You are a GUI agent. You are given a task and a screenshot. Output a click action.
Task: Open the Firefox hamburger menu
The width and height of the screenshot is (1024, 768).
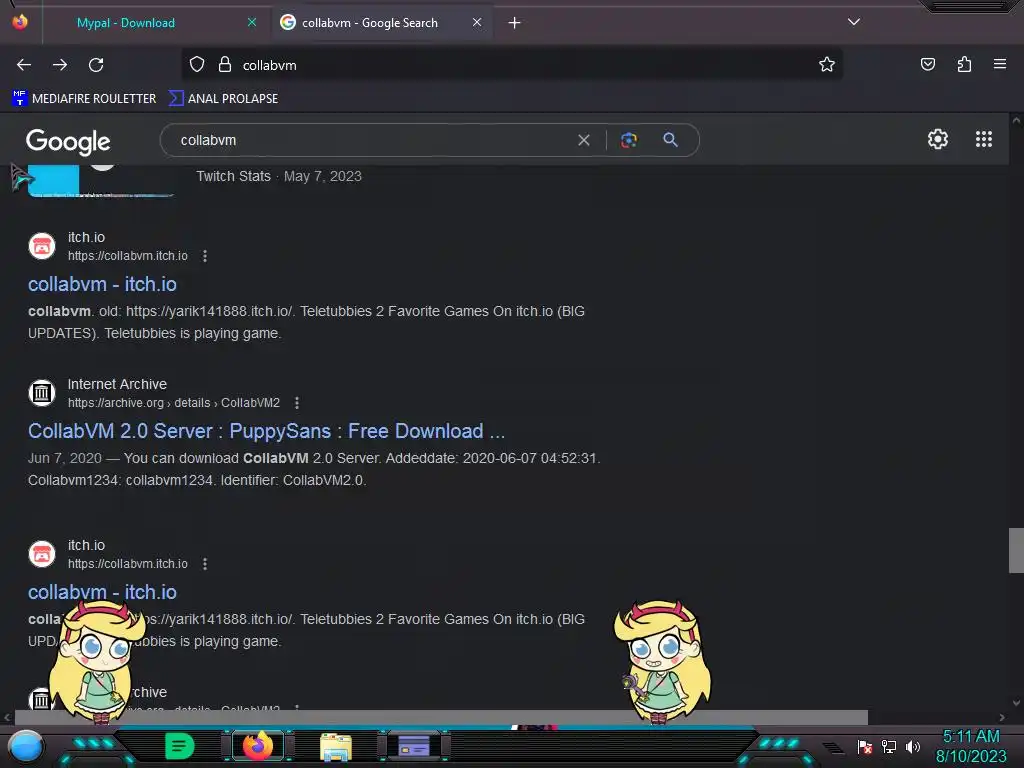tap(999, 64)
